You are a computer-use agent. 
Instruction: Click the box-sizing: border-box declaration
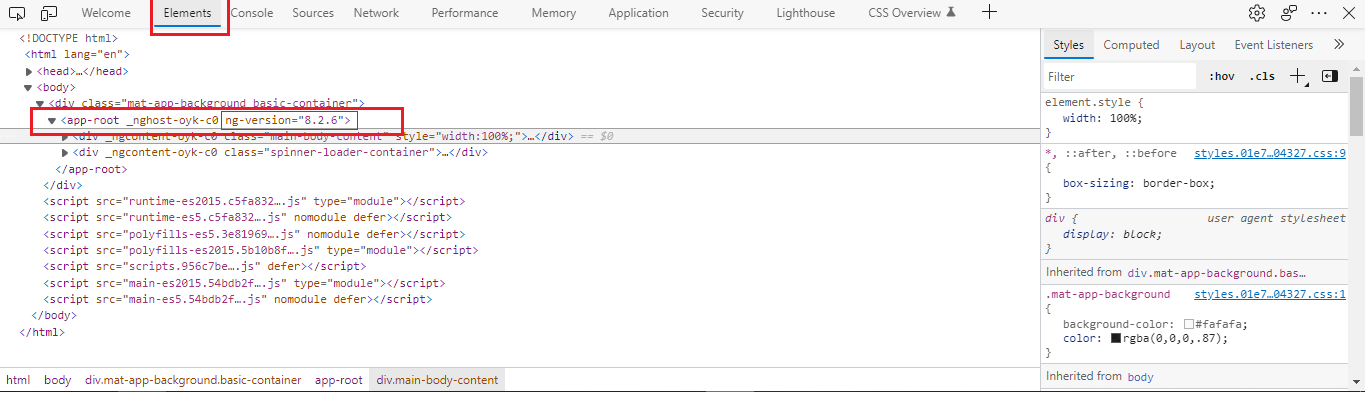pyautogui.click(x=1138, y=183)
